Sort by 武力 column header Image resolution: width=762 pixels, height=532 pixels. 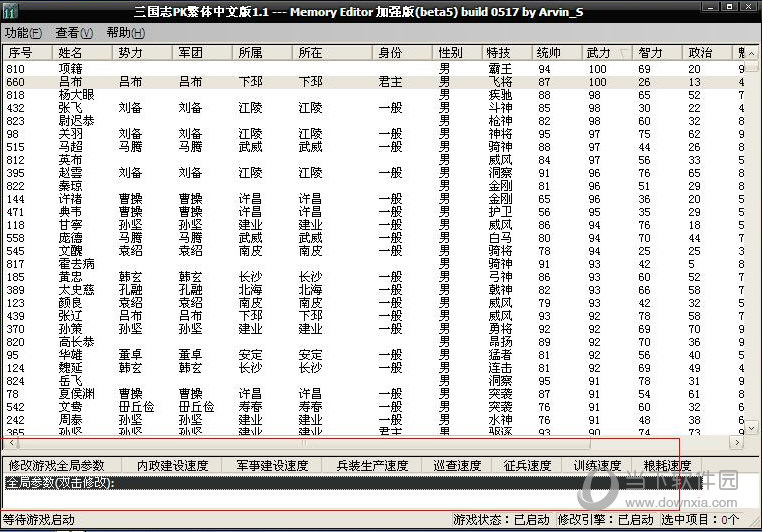pyautogui.click(x=607, y=52)
